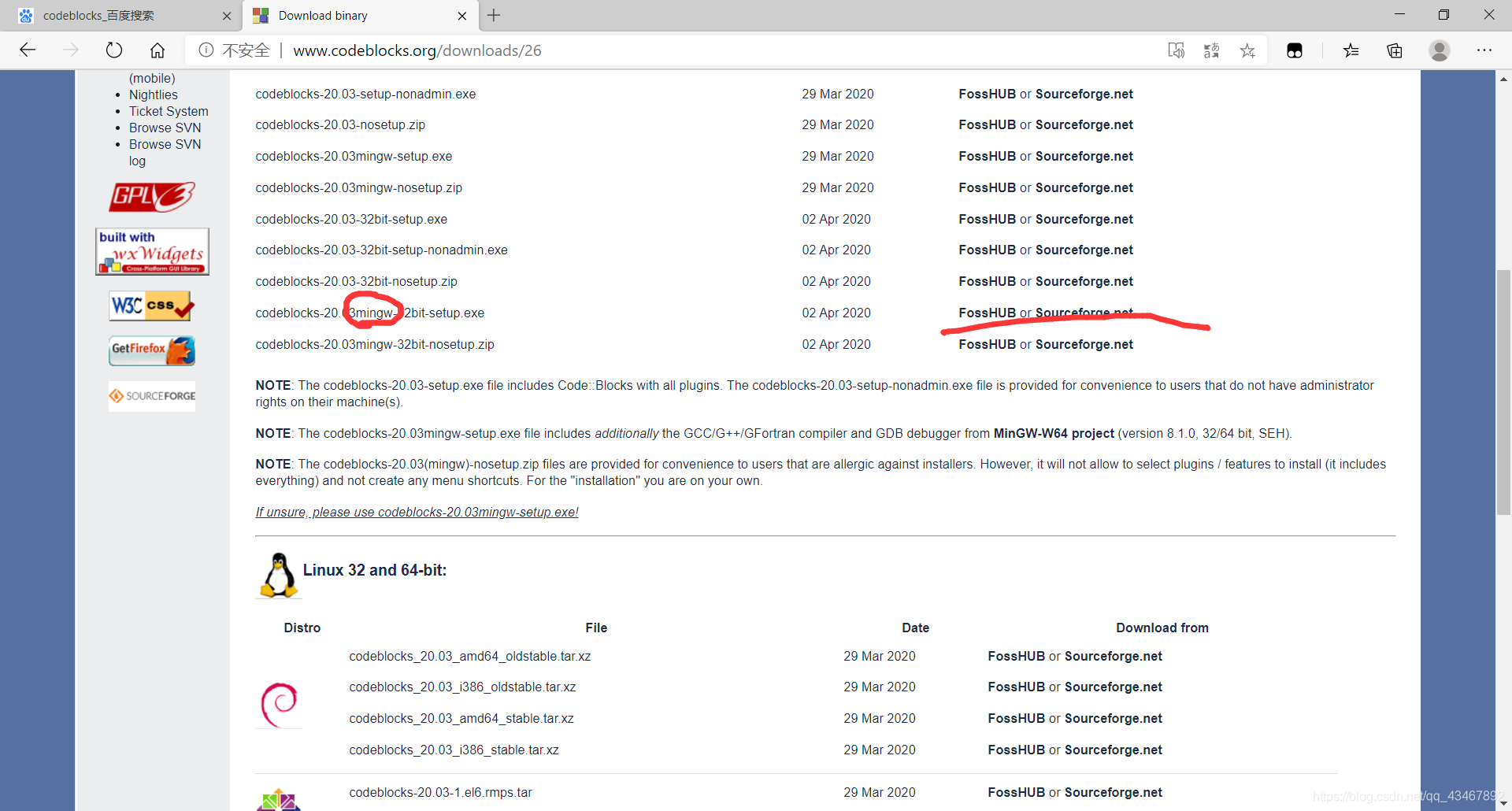
Task: Click the GPLv3 license logo
Action: click(x=152, y=197)
